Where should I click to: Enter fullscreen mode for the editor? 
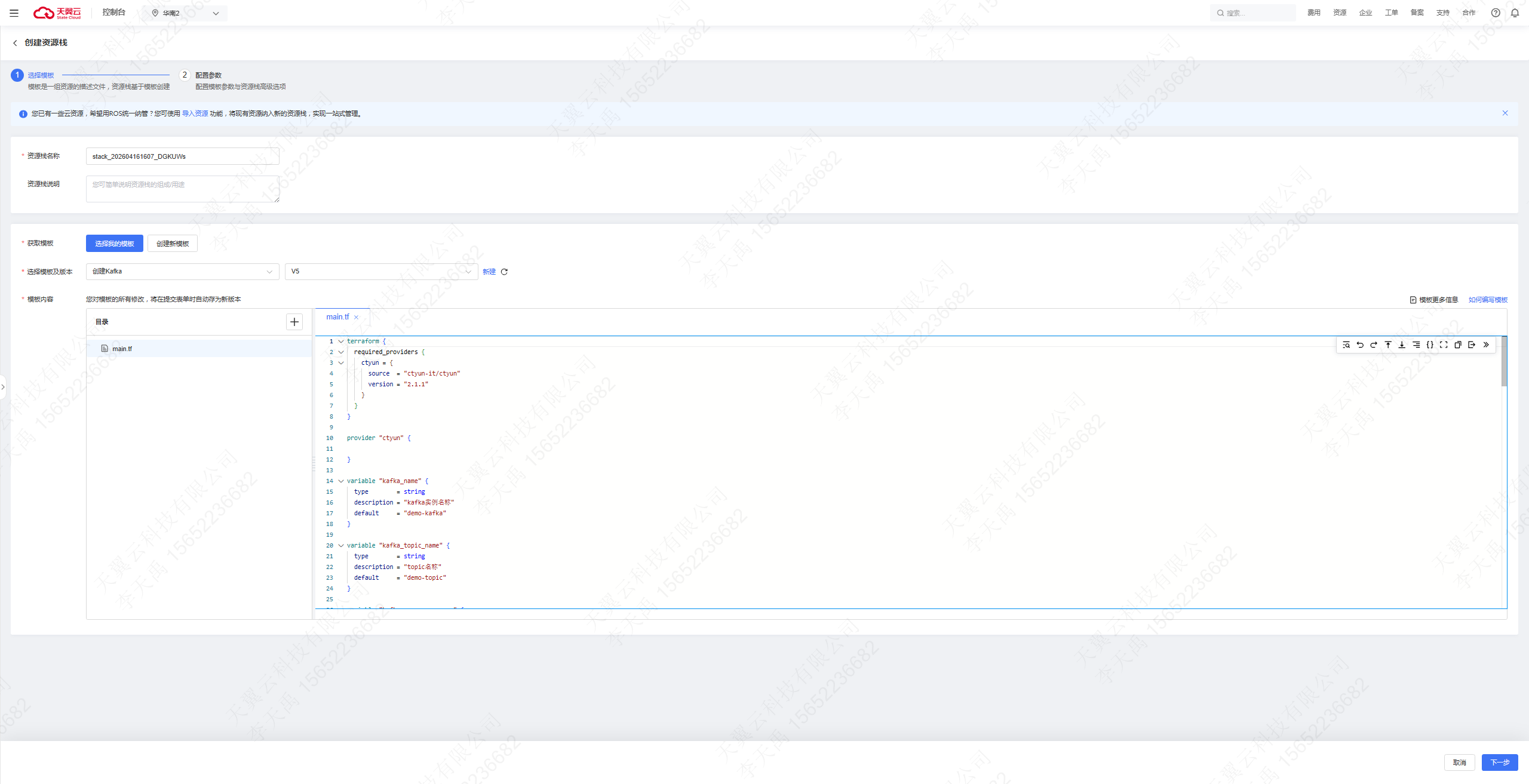click(x=1444, y=345)
